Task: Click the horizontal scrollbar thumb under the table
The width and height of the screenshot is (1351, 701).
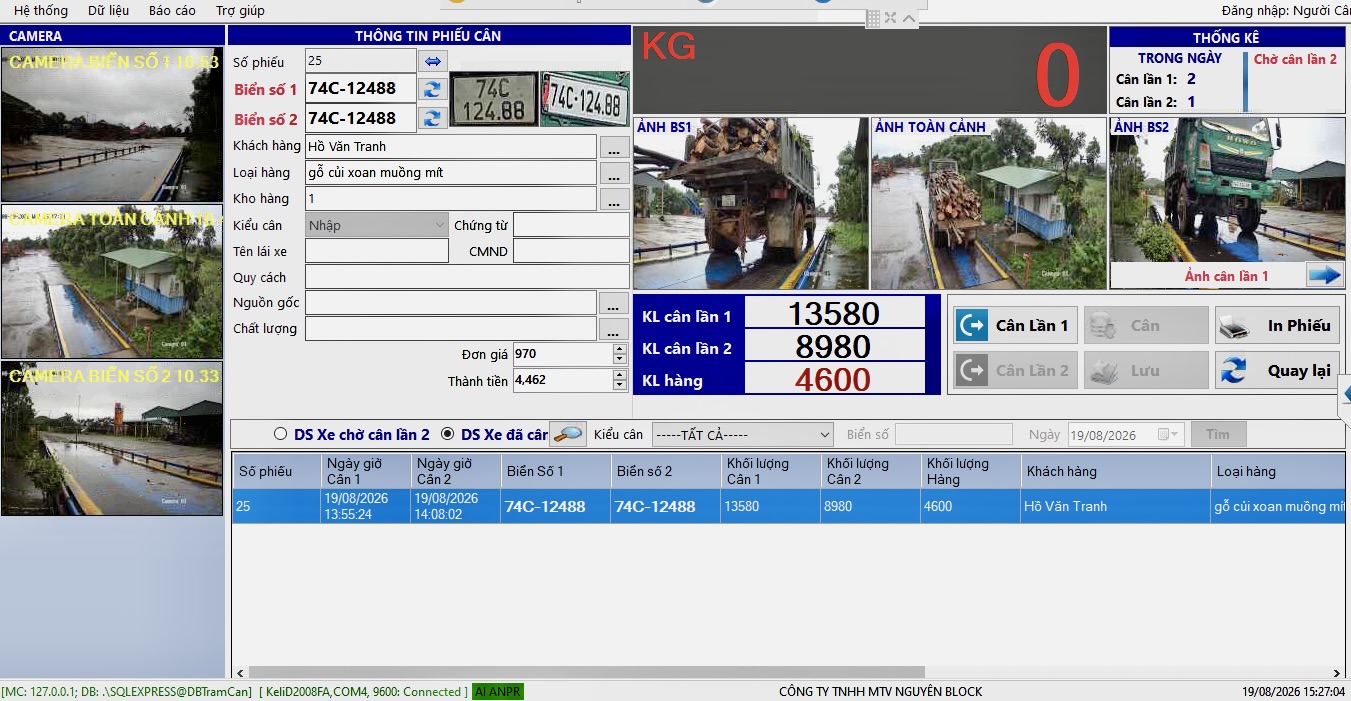Action: point(587,673)
